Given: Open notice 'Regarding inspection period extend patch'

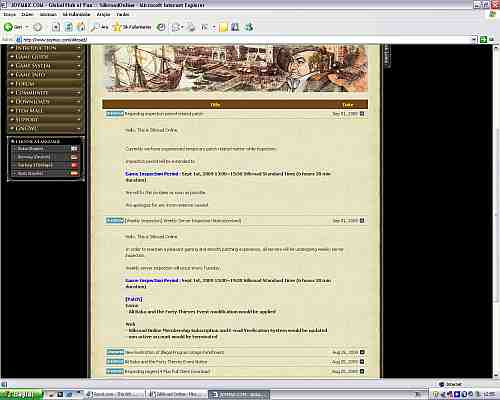Looking at the screenshot, I should 164,114.
